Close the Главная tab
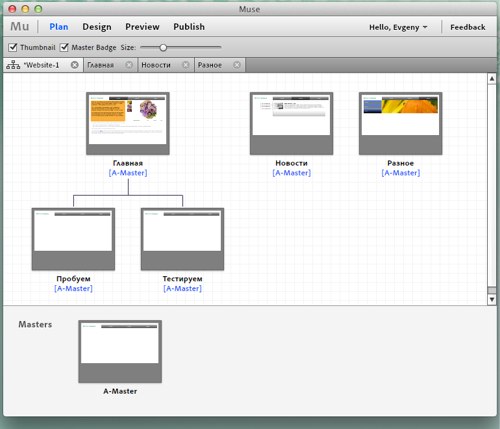This screenshot has height=429, width=500. coord(129,65)
